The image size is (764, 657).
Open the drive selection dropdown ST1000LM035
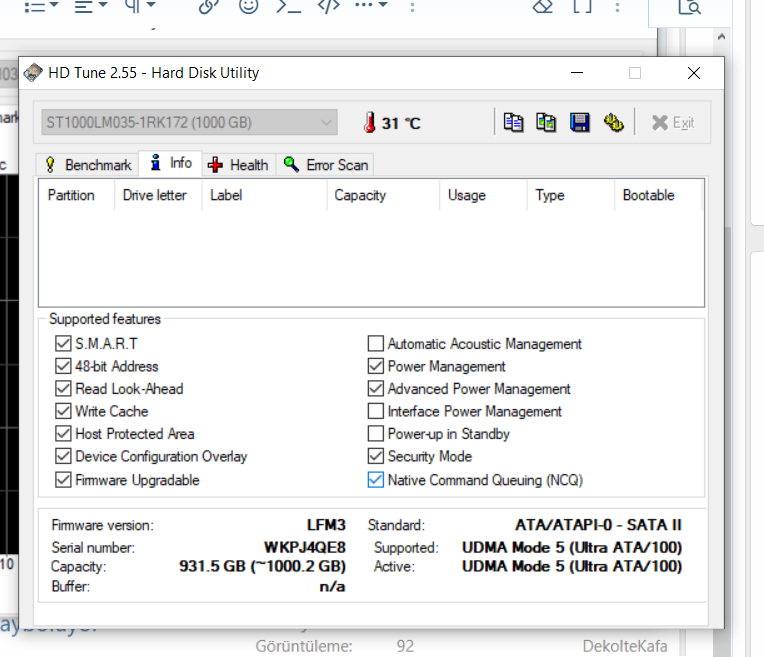coord(190,122)
